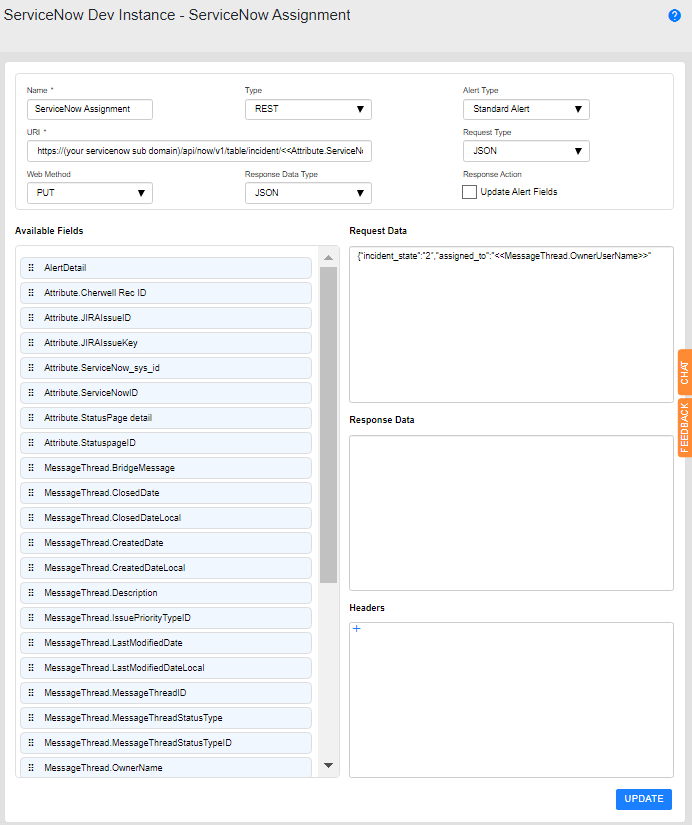Enable the Update Alert Fields checkbox
Viewport: 692px width, 825px height.
tap(469, 192)
